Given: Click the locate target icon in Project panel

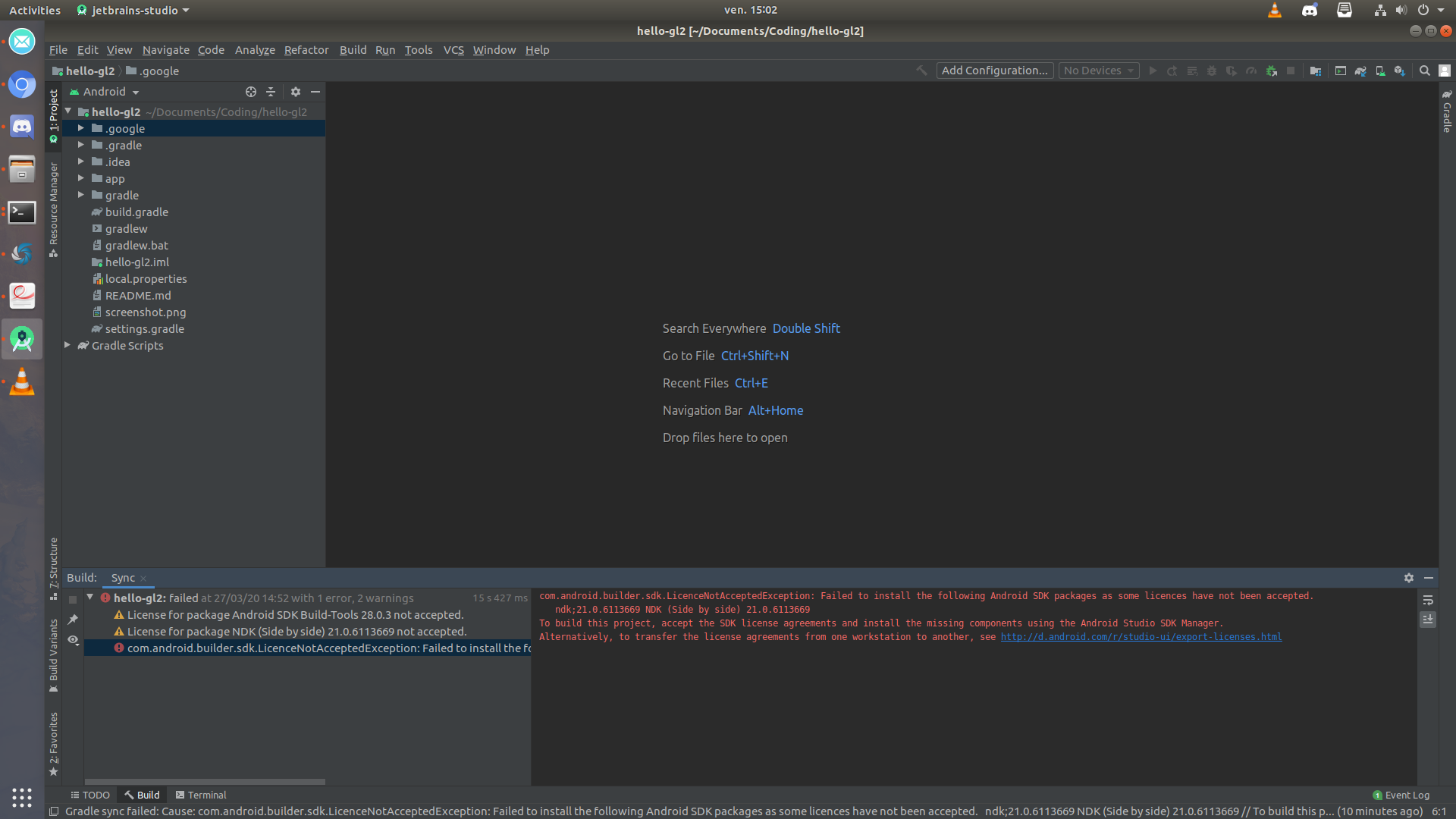Looking at the screenshot, I should tap(251, 92).
